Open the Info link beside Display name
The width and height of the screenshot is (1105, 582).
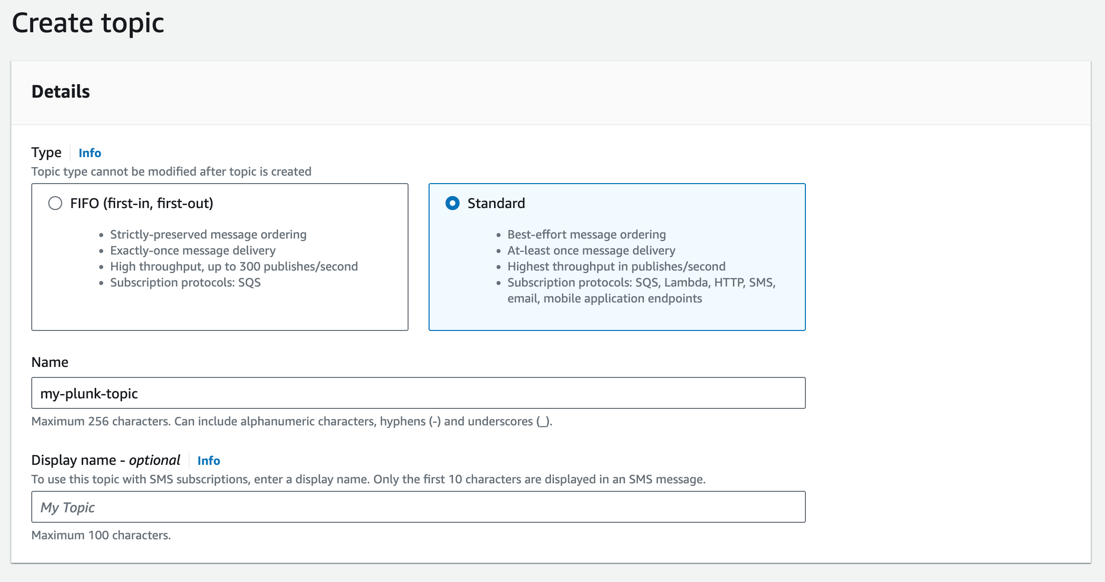(208, 461)
